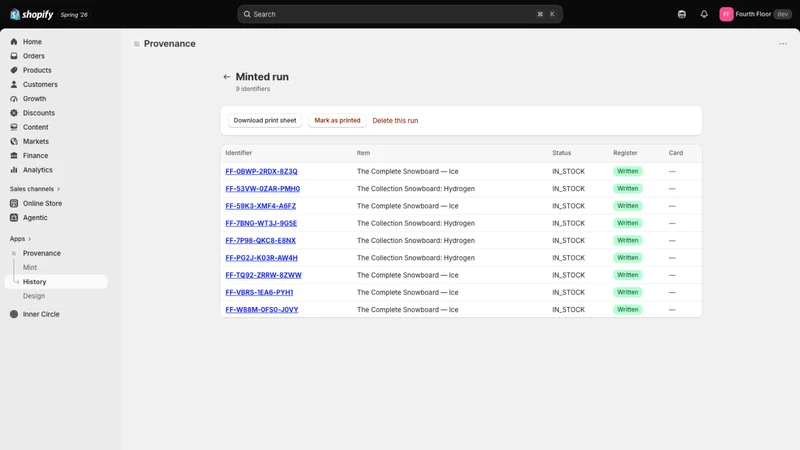This screenshot has width=800, height=450.
Task: Select the Mint item under Provenance
Action: [x=30, y=267]
